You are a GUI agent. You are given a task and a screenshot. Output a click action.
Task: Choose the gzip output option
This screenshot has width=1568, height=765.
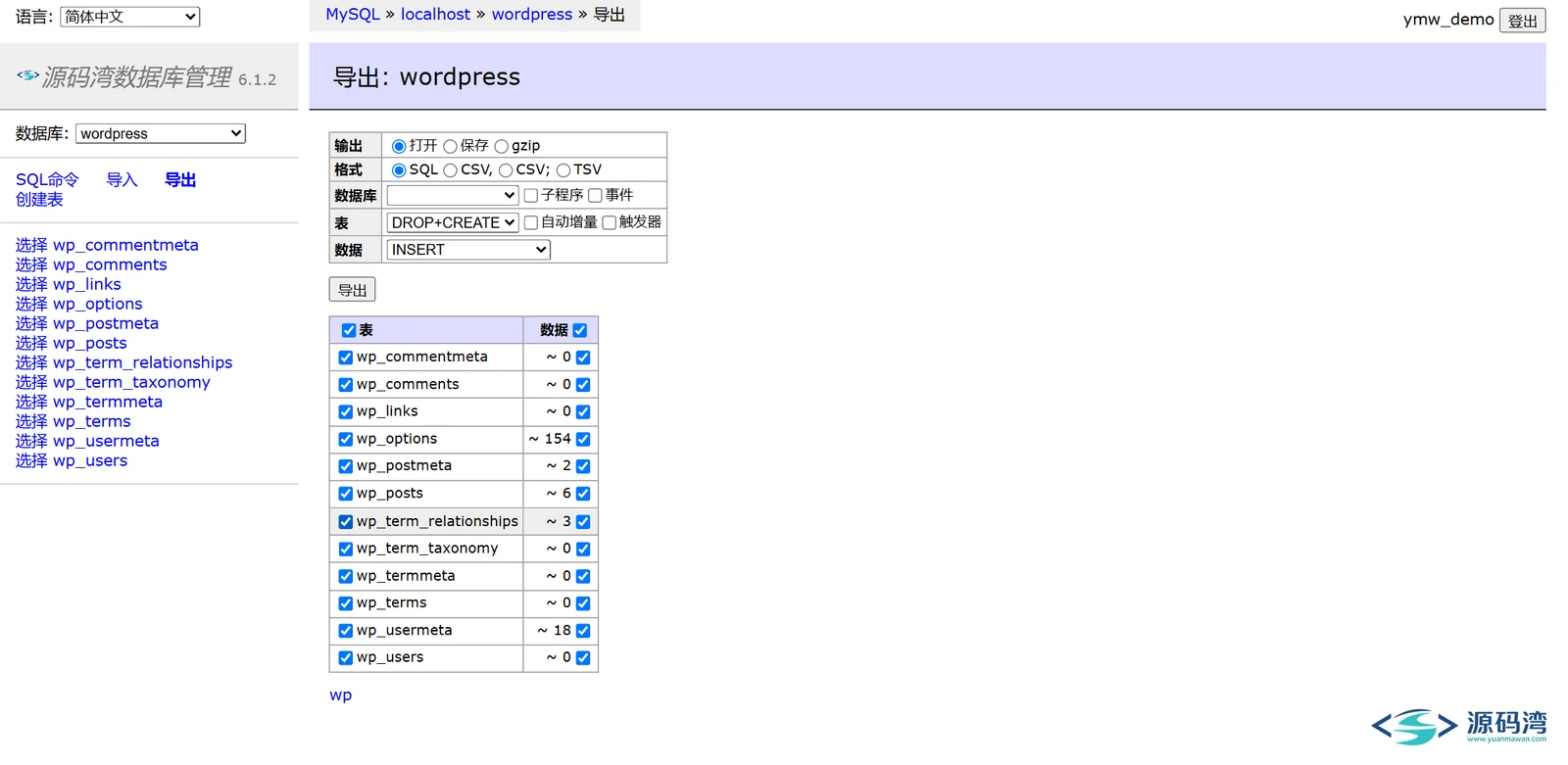[501, 146]
